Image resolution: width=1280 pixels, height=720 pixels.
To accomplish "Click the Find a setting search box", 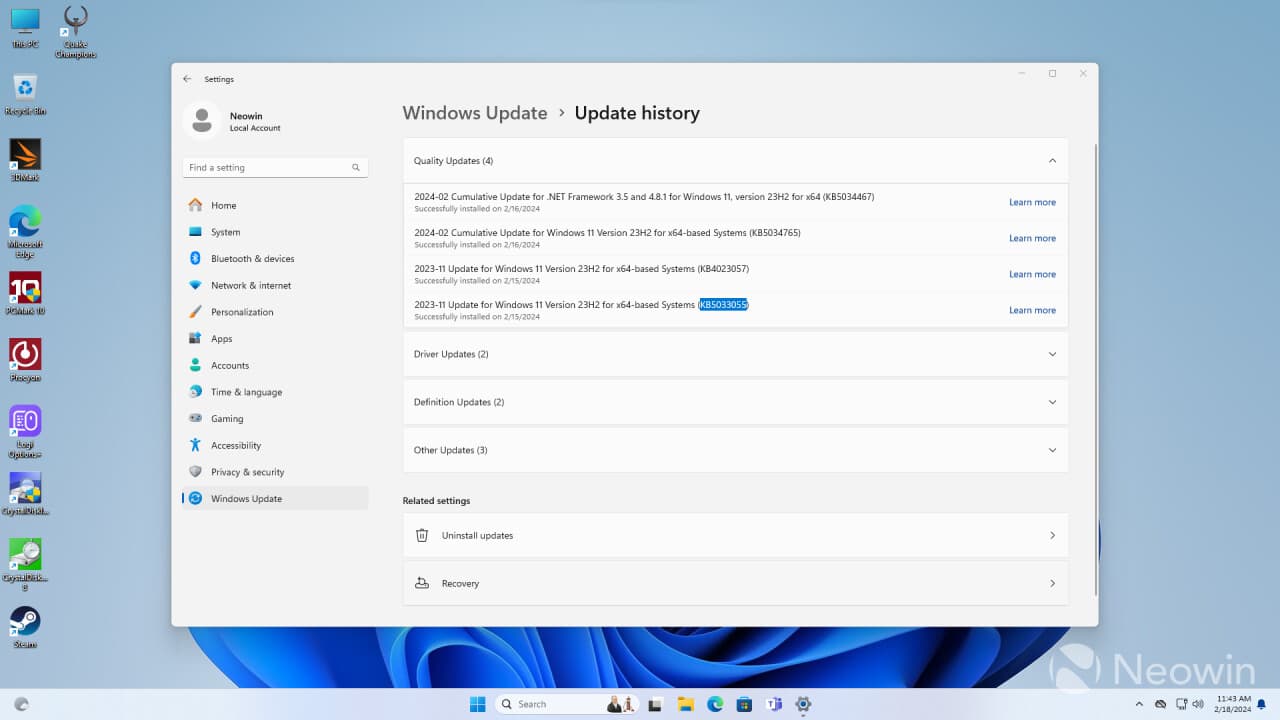I will [265, 168].
